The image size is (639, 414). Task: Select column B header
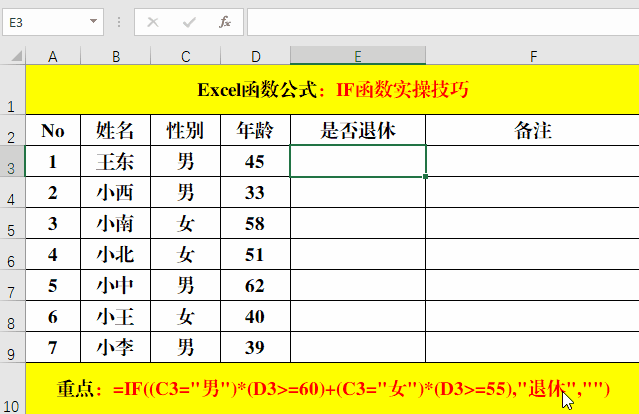coord(116,56)
